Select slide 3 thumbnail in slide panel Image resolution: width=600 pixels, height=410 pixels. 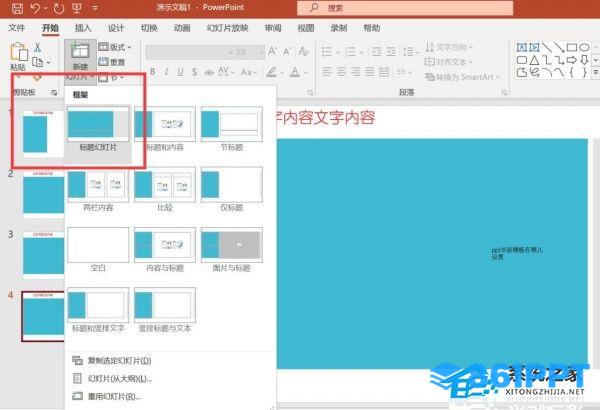tap(43, 255)
